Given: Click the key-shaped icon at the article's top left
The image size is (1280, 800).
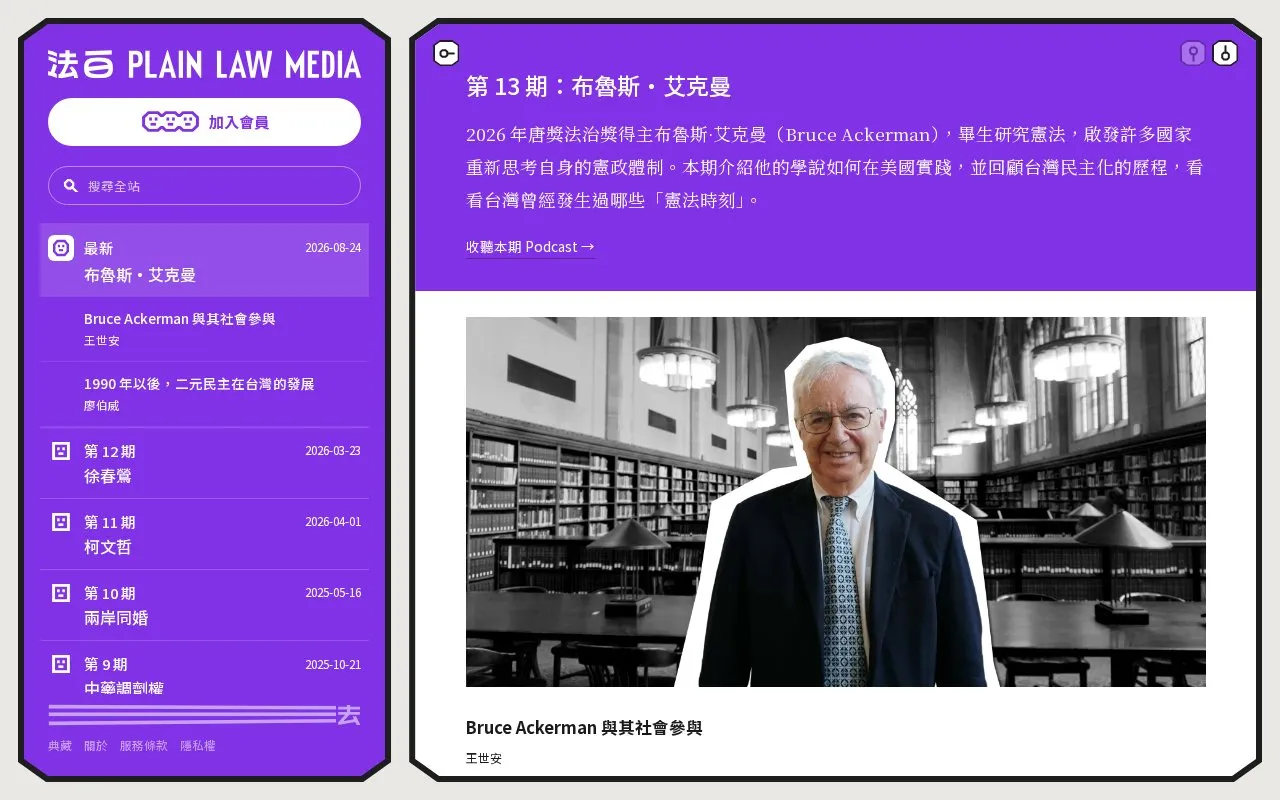Looking at the screenshot, I should (446, 54).
